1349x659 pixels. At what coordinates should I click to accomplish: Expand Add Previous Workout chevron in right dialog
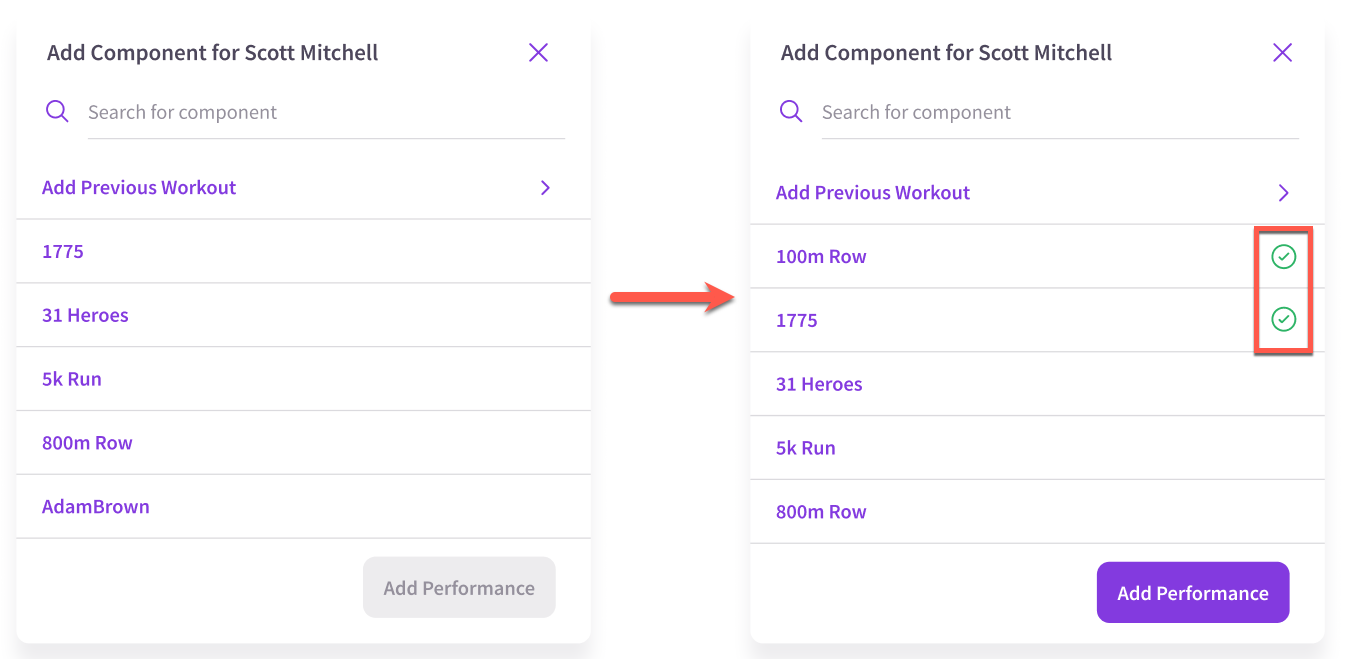tap(1284, 193)
